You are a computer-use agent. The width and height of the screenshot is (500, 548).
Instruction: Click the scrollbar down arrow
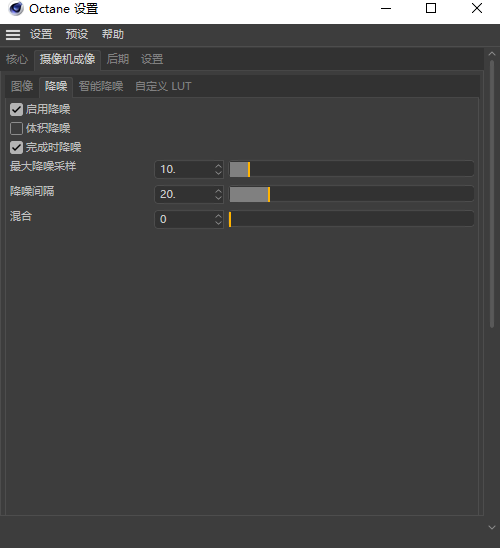click(492, 527)
